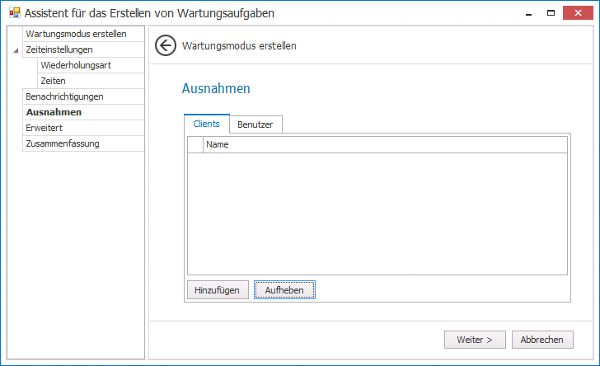Screen dimensions: 600x366
Task: Jump to the Zusammenfassung step
Action: (83, 144)
